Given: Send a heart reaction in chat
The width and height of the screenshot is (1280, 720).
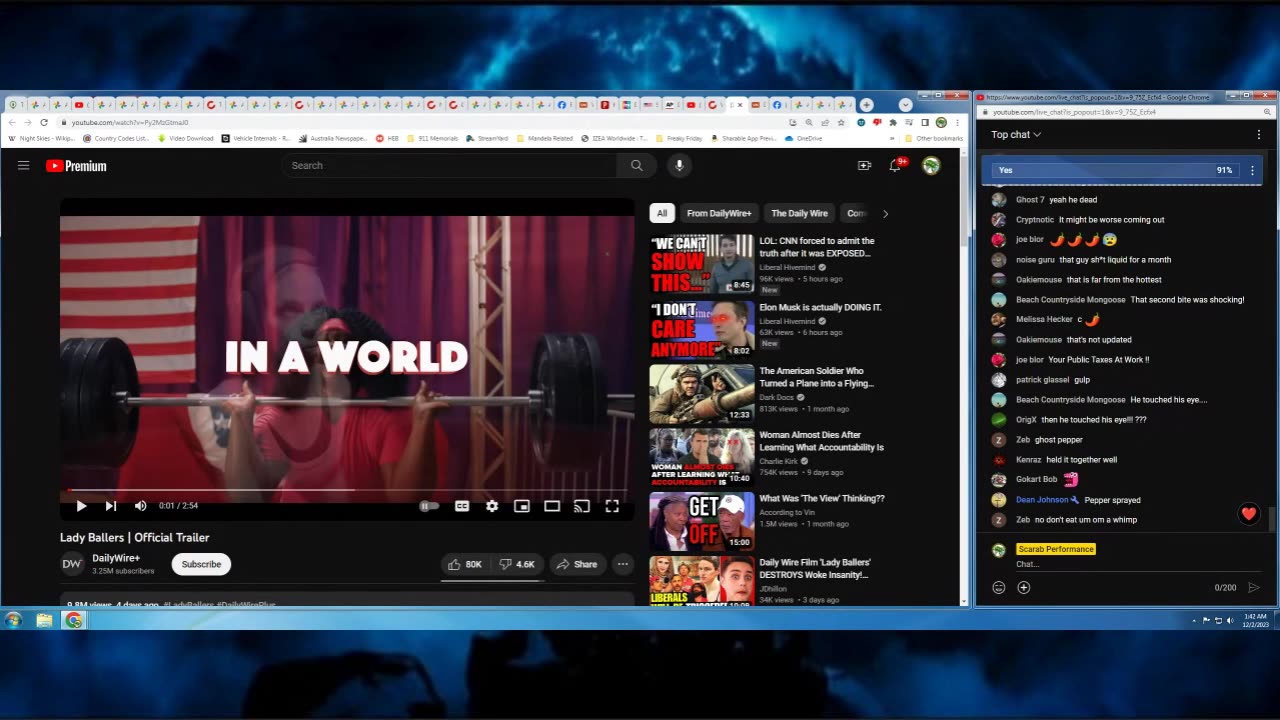Looking at the screenshot, I should (x=1249, y=514).
